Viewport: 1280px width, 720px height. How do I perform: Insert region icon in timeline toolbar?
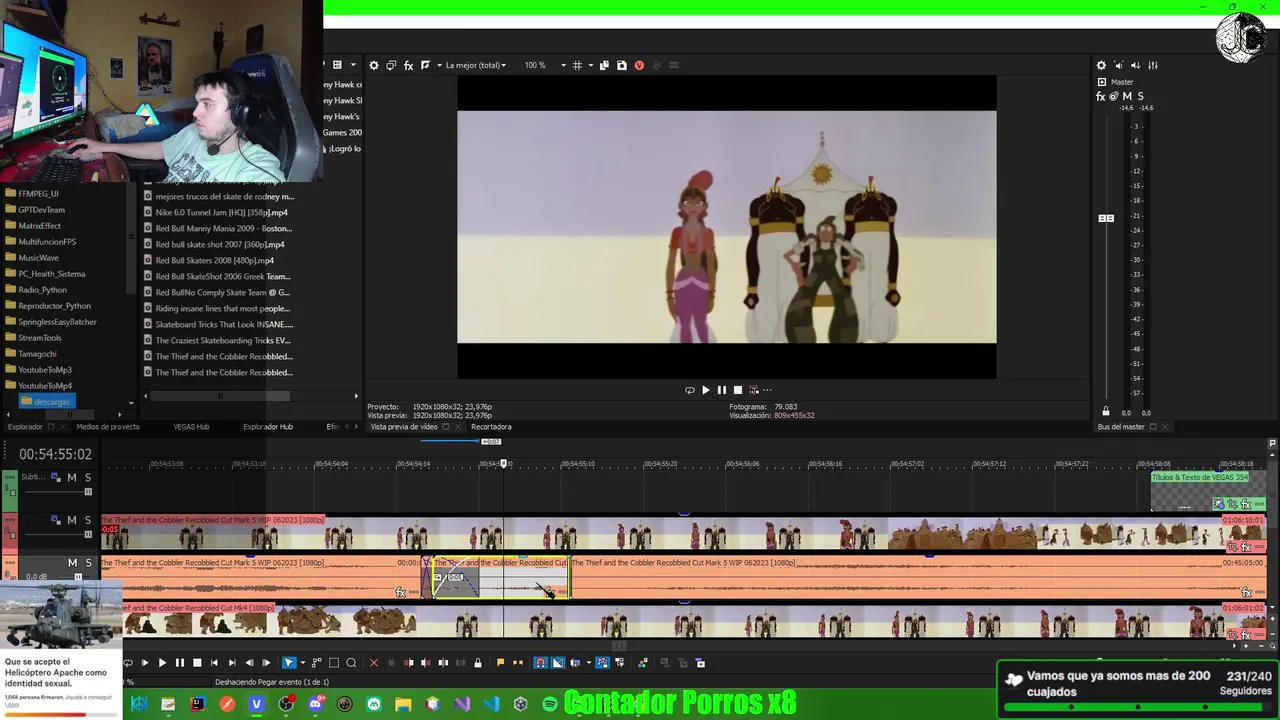click(518, 662)
